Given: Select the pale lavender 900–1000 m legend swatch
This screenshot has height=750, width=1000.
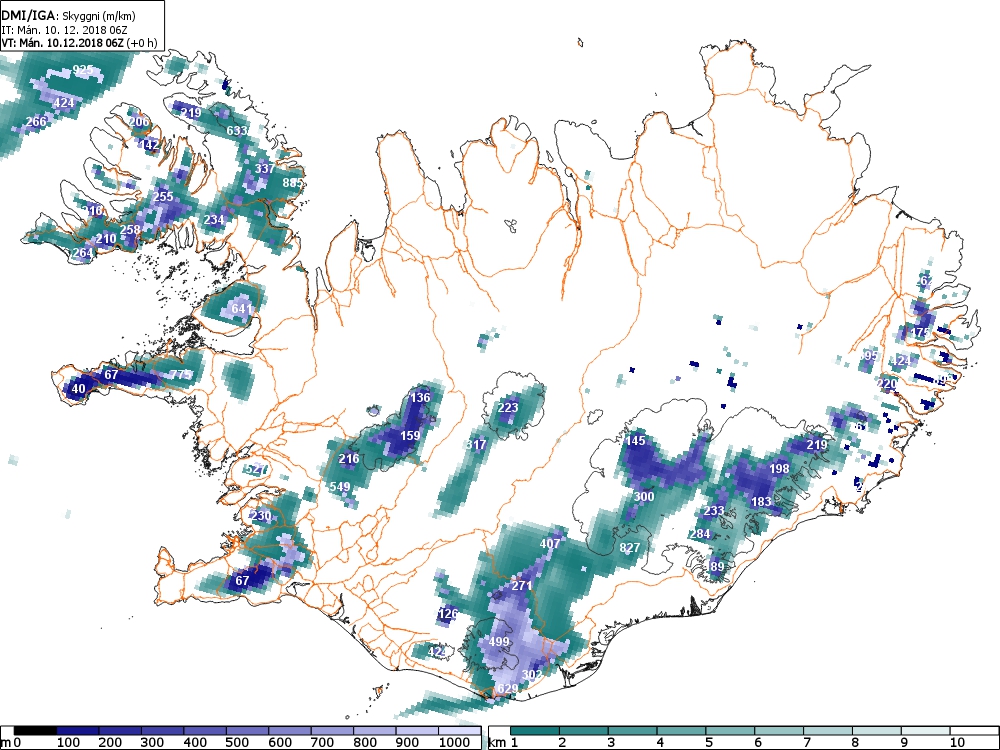Looking at the screenshot, I should (x=417, y=731).
